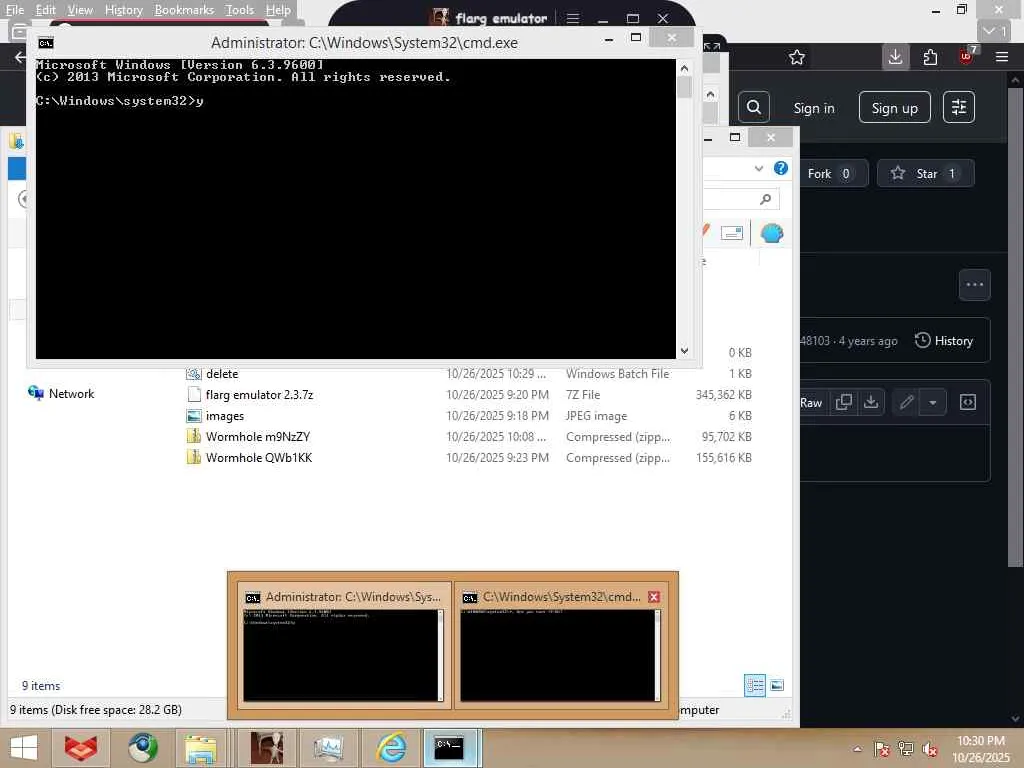Click the cmd window system menu icon
The height and width of the screenshot is (768, 1024).
tap(46, 43)
